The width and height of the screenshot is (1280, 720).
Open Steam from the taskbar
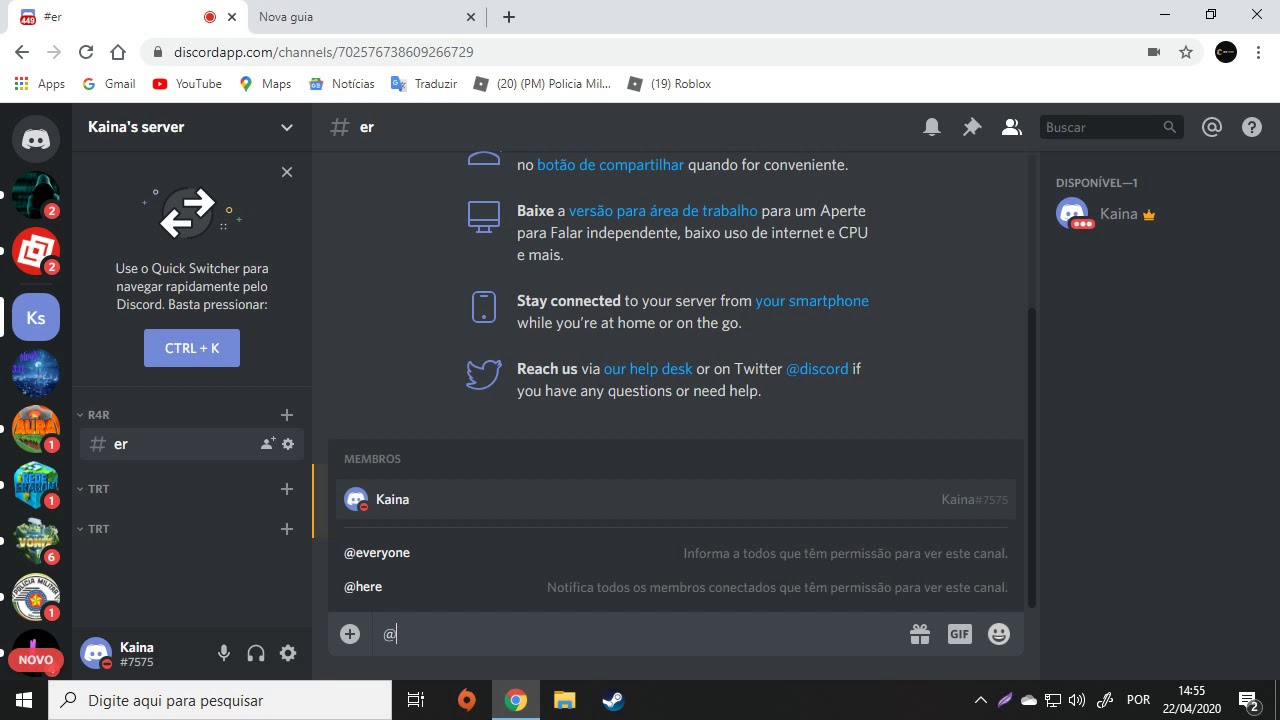(613, 700)
